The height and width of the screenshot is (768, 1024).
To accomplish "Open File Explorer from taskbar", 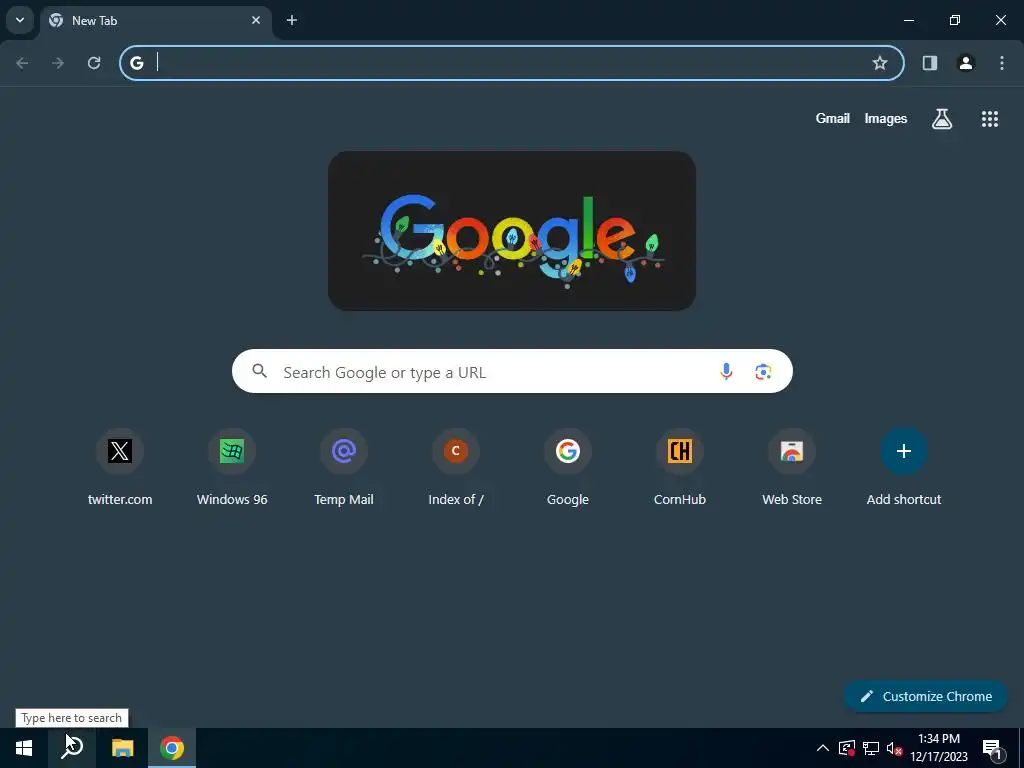I will 122,748.
